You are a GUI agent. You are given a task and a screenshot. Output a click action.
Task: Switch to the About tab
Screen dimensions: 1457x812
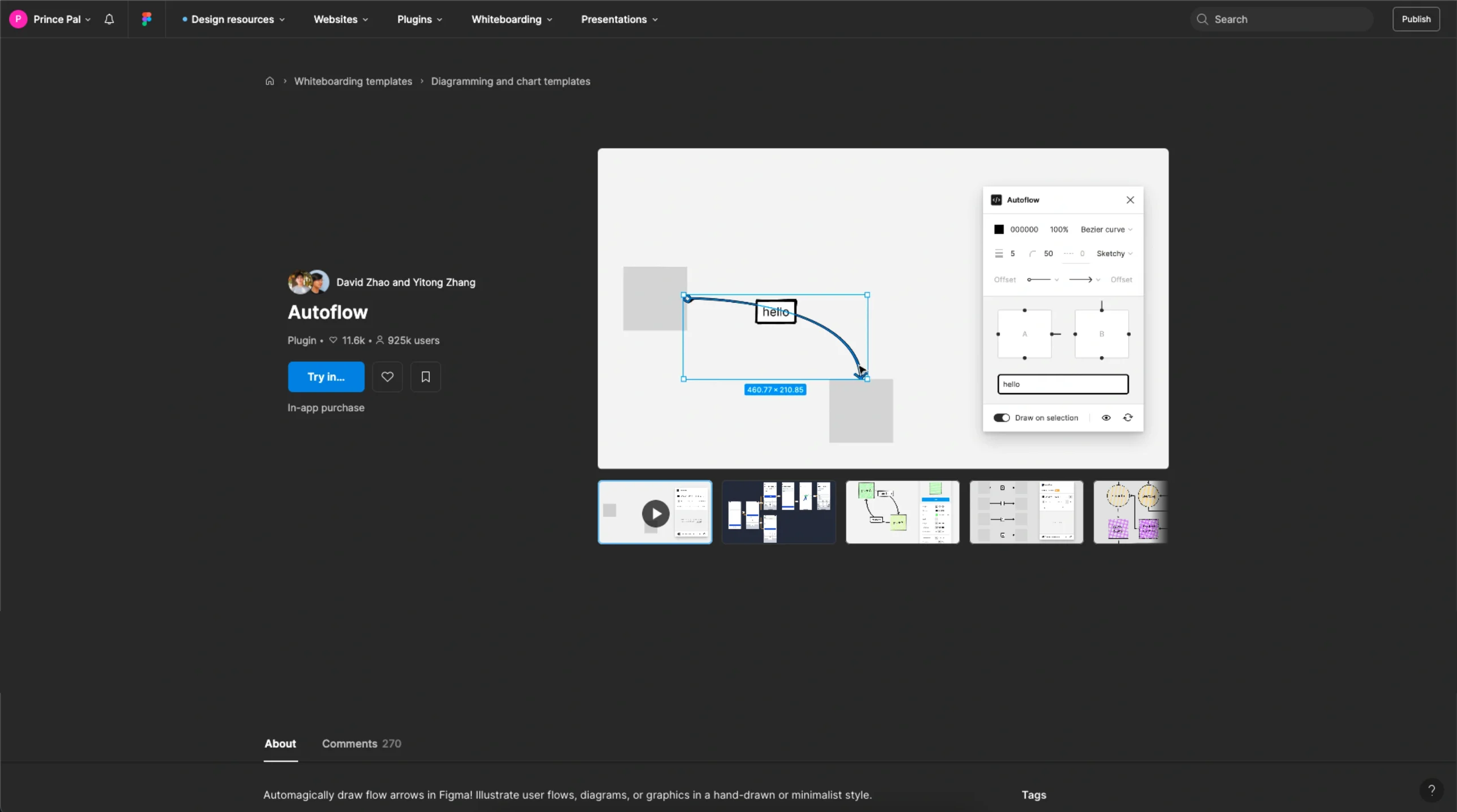280,744
